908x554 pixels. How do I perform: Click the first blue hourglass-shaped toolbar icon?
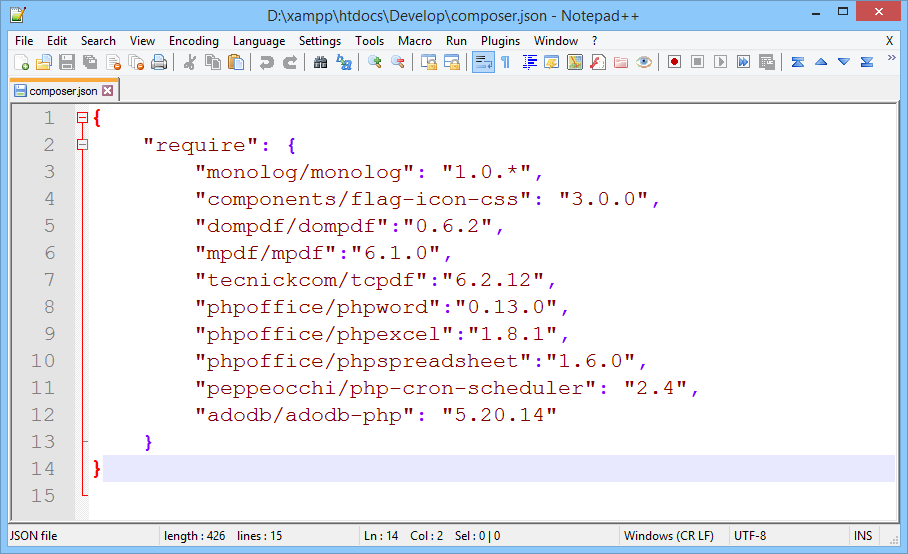click(797, 62)
